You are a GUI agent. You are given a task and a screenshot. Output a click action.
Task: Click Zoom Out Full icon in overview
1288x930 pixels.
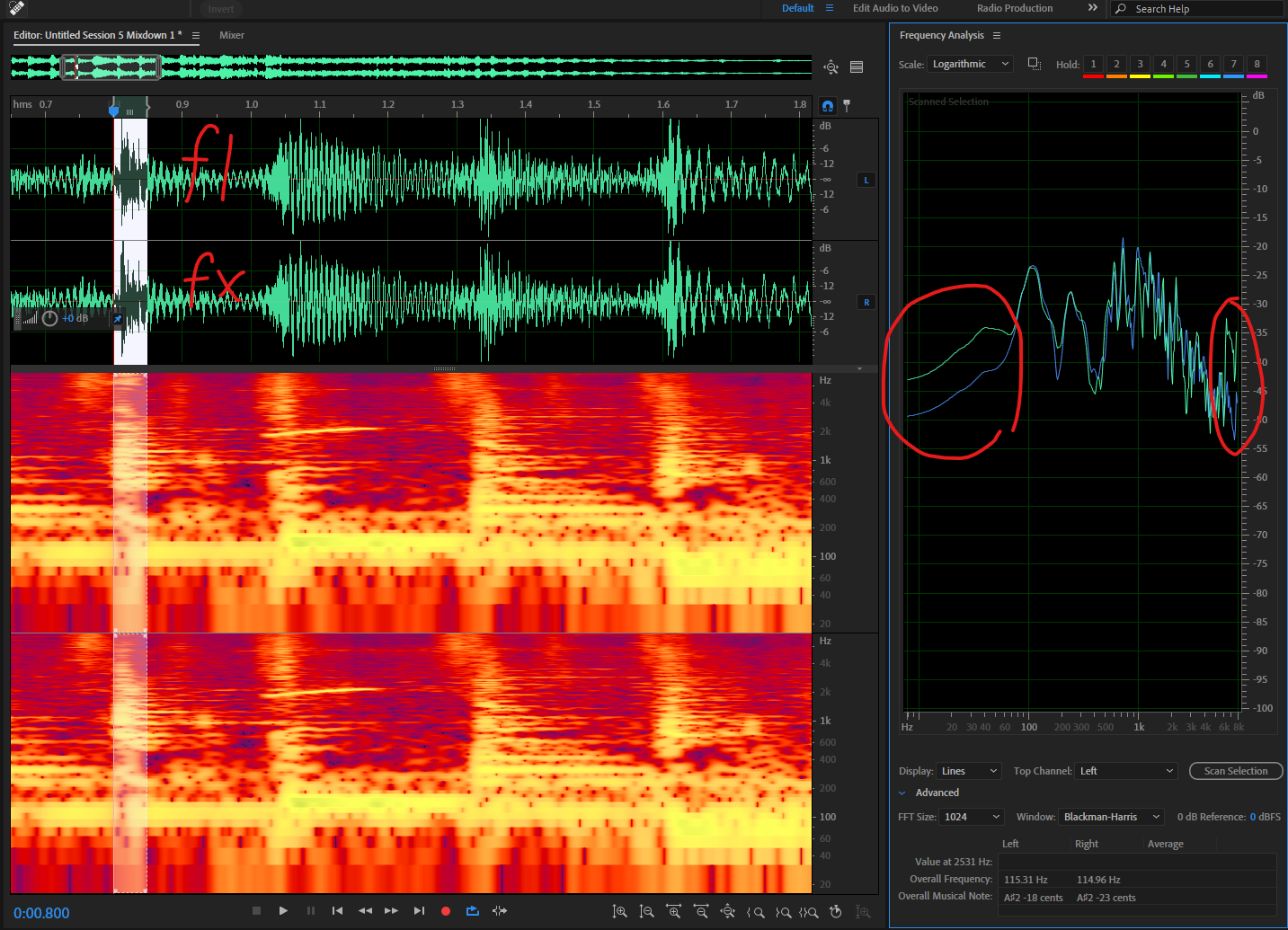[831, 67]
